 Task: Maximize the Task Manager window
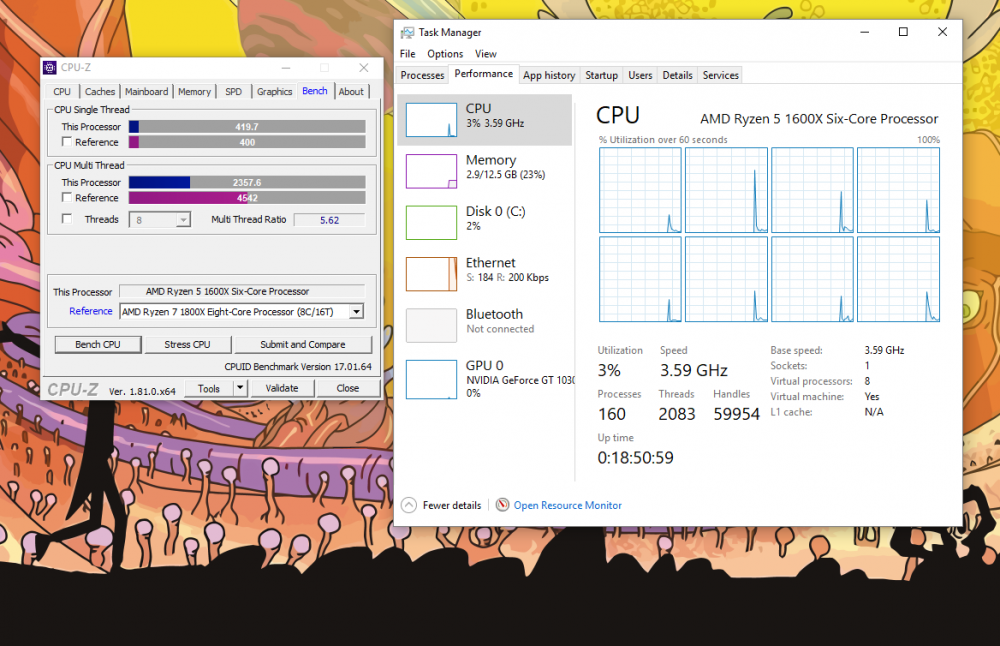[x=903, y=32]
